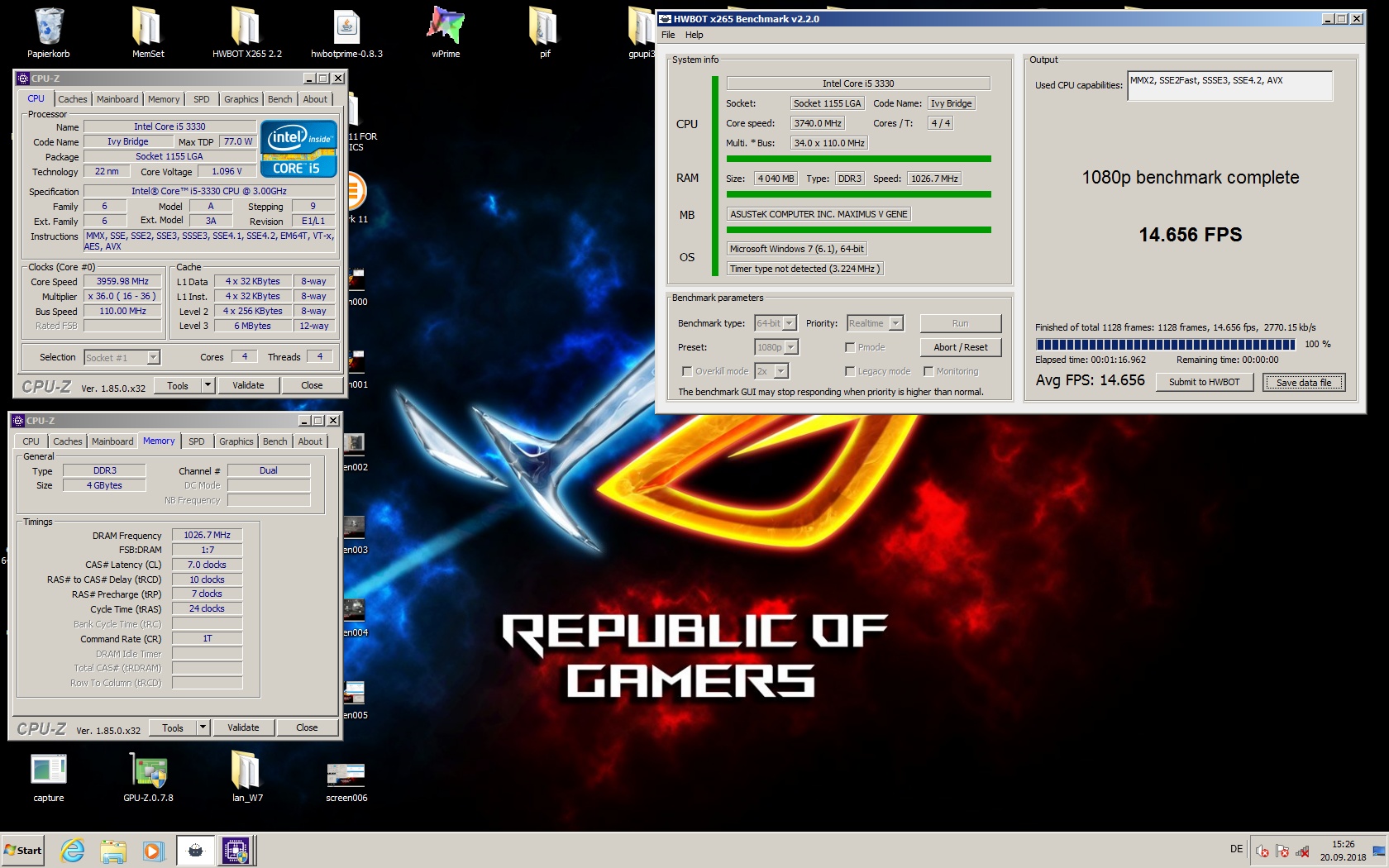This screenshot has width=1389, height=868.
Task: Click the CPU-Z title bar icon in upper window
Action: (x=23, y=79)
